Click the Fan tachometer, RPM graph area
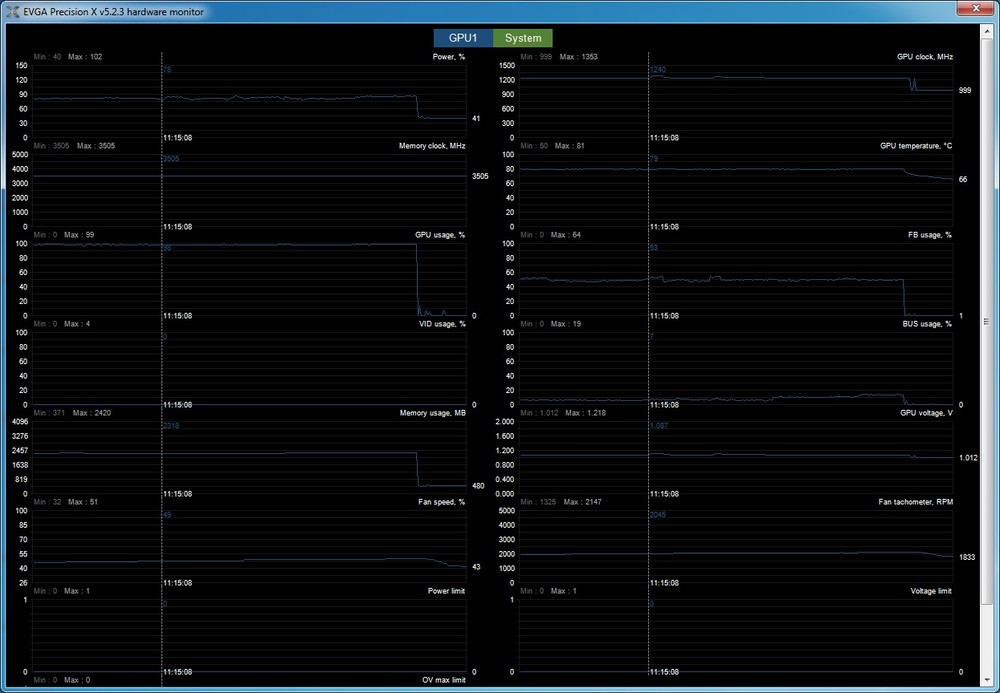 [x=737, y=546]
